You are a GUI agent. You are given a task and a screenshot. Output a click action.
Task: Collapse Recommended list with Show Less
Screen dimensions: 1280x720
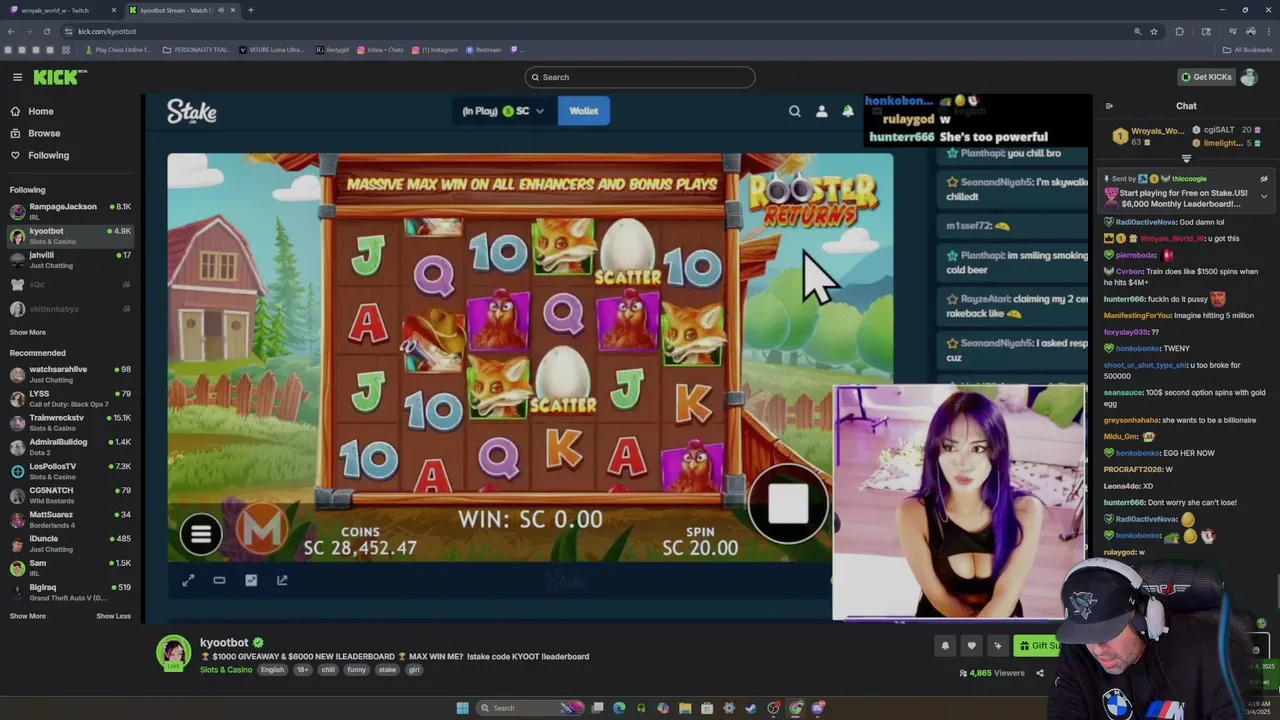coord(113,616)
